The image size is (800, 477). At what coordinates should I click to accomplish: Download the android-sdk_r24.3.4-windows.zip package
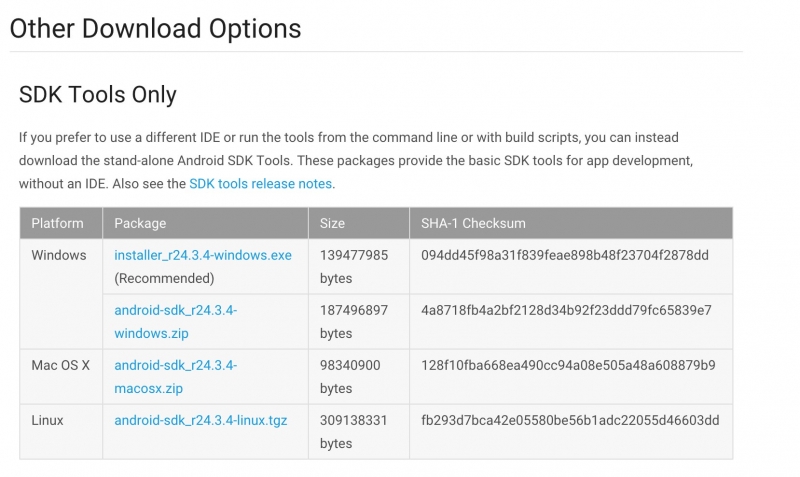(175, 322)
